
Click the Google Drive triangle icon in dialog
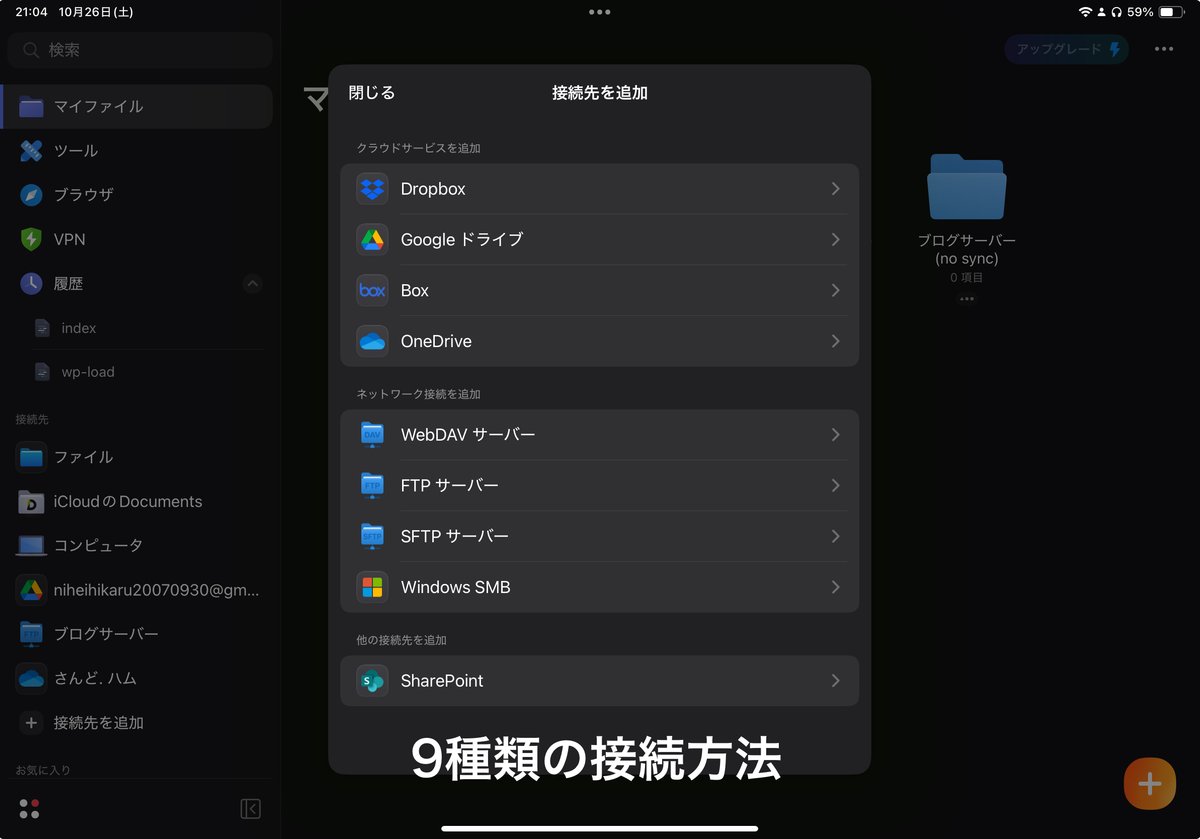click(372, 240)
